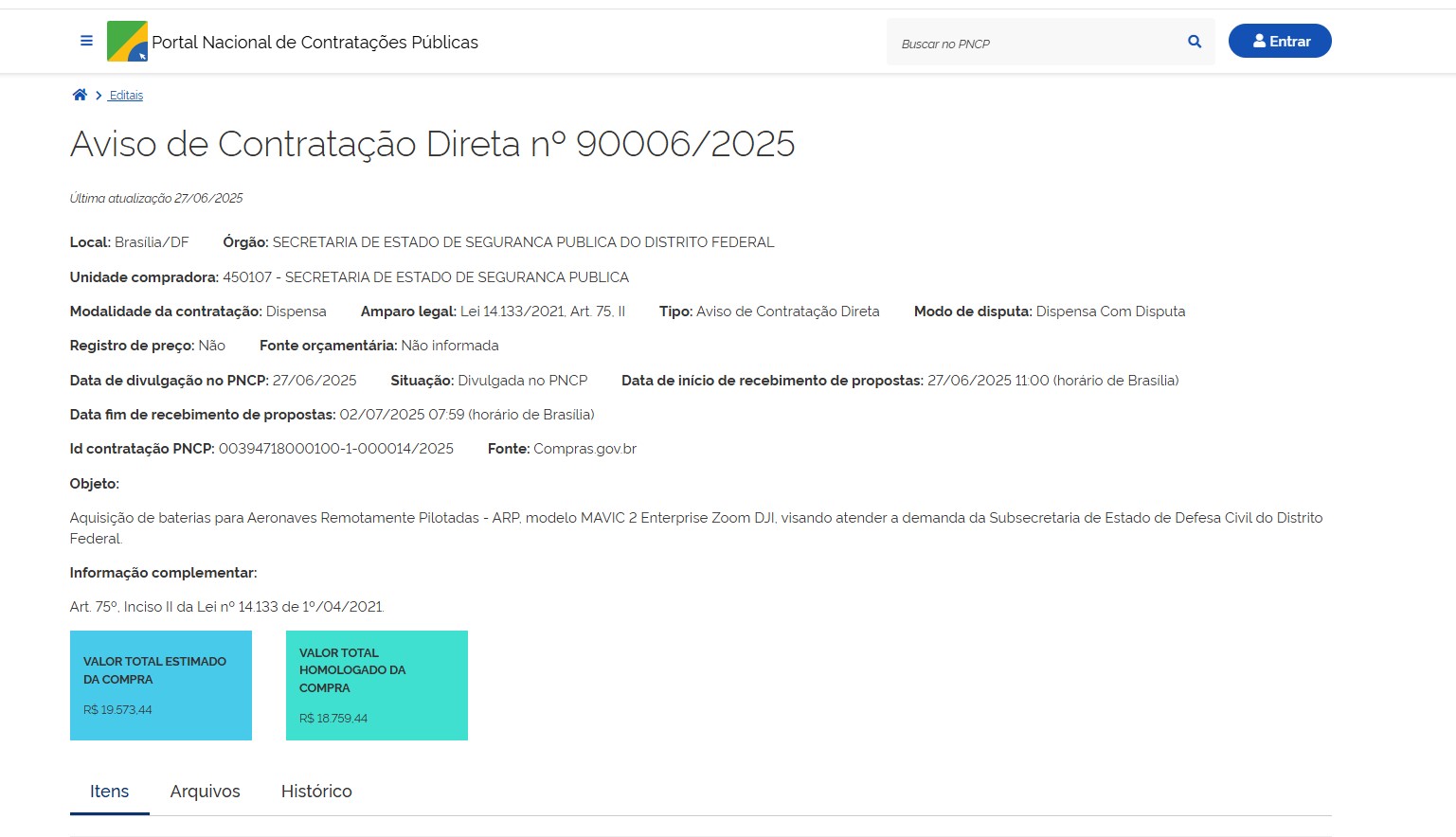This screenshot has height=837, width=1456.
Task: Click the Compras.gov.br source value
Action: (584, 449)
